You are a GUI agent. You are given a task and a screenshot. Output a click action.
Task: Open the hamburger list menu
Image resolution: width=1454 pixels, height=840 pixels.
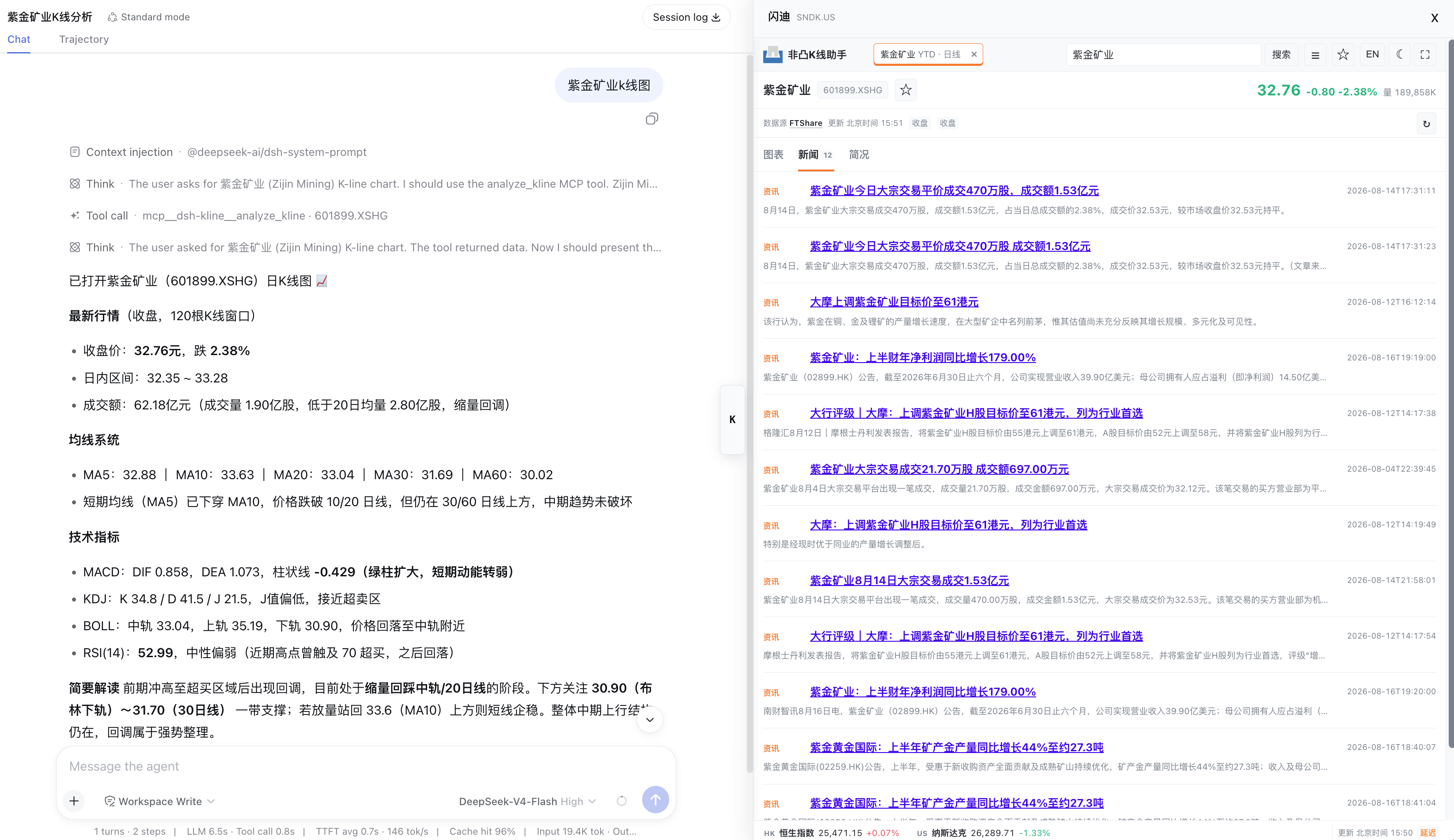[x=1315, y=55]
